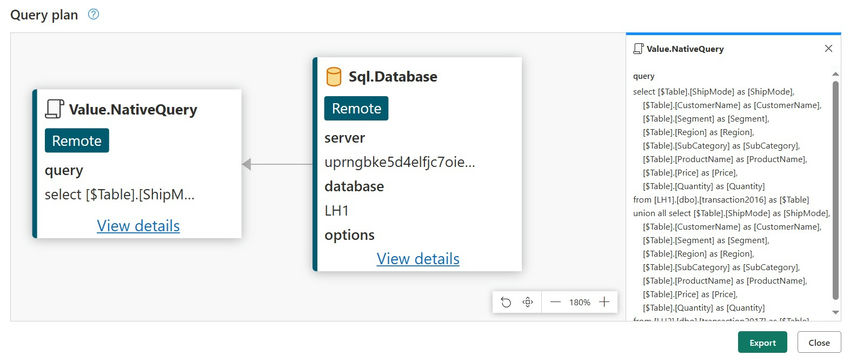Click the Sql.Database cylinder icon

(333, 77)
